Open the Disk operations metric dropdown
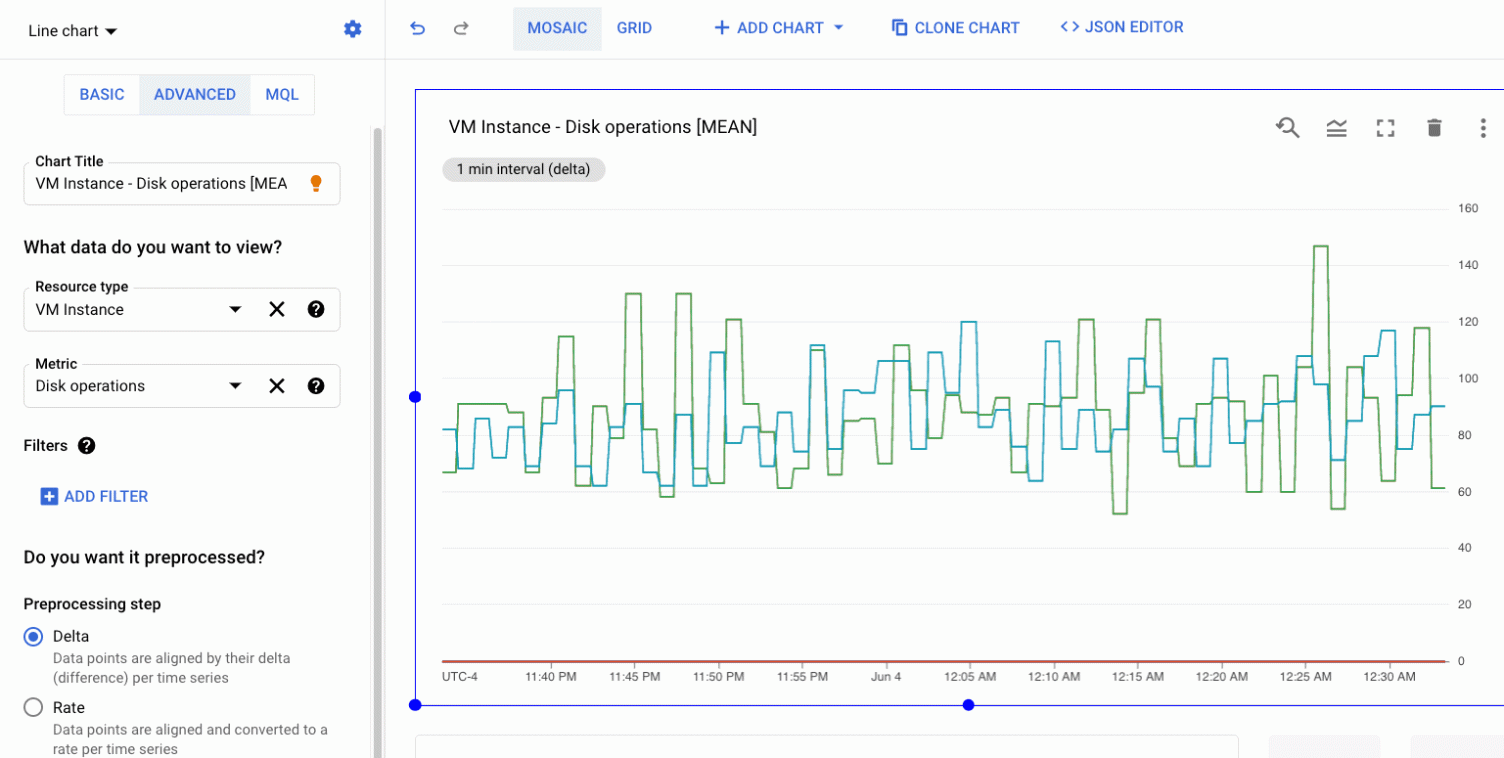 point(234,385)
